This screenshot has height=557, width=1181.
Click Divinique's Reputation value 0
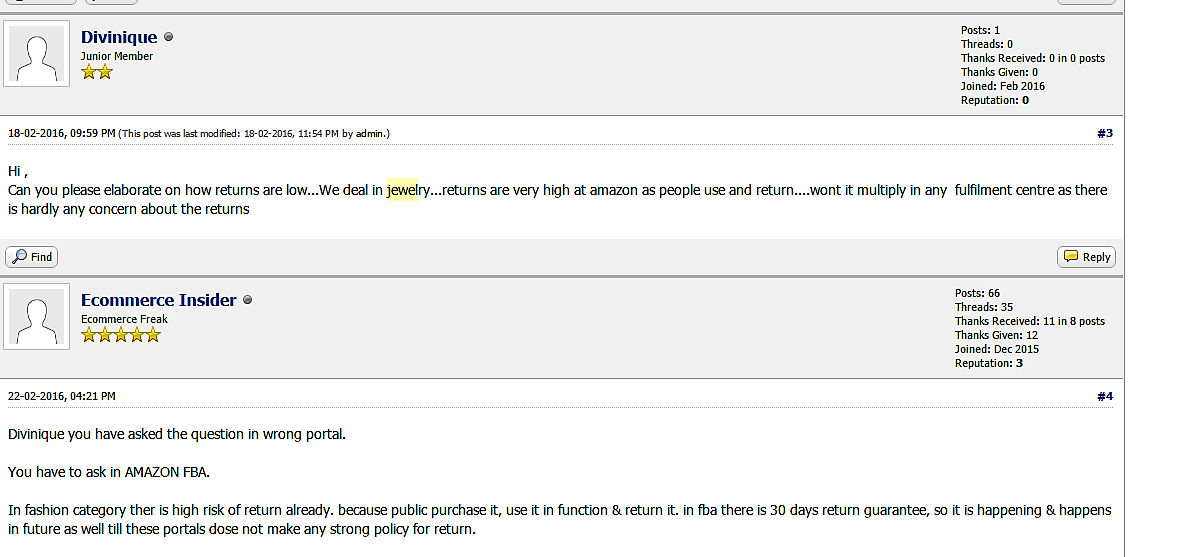pyautogui.click(x=1025, y=100)
